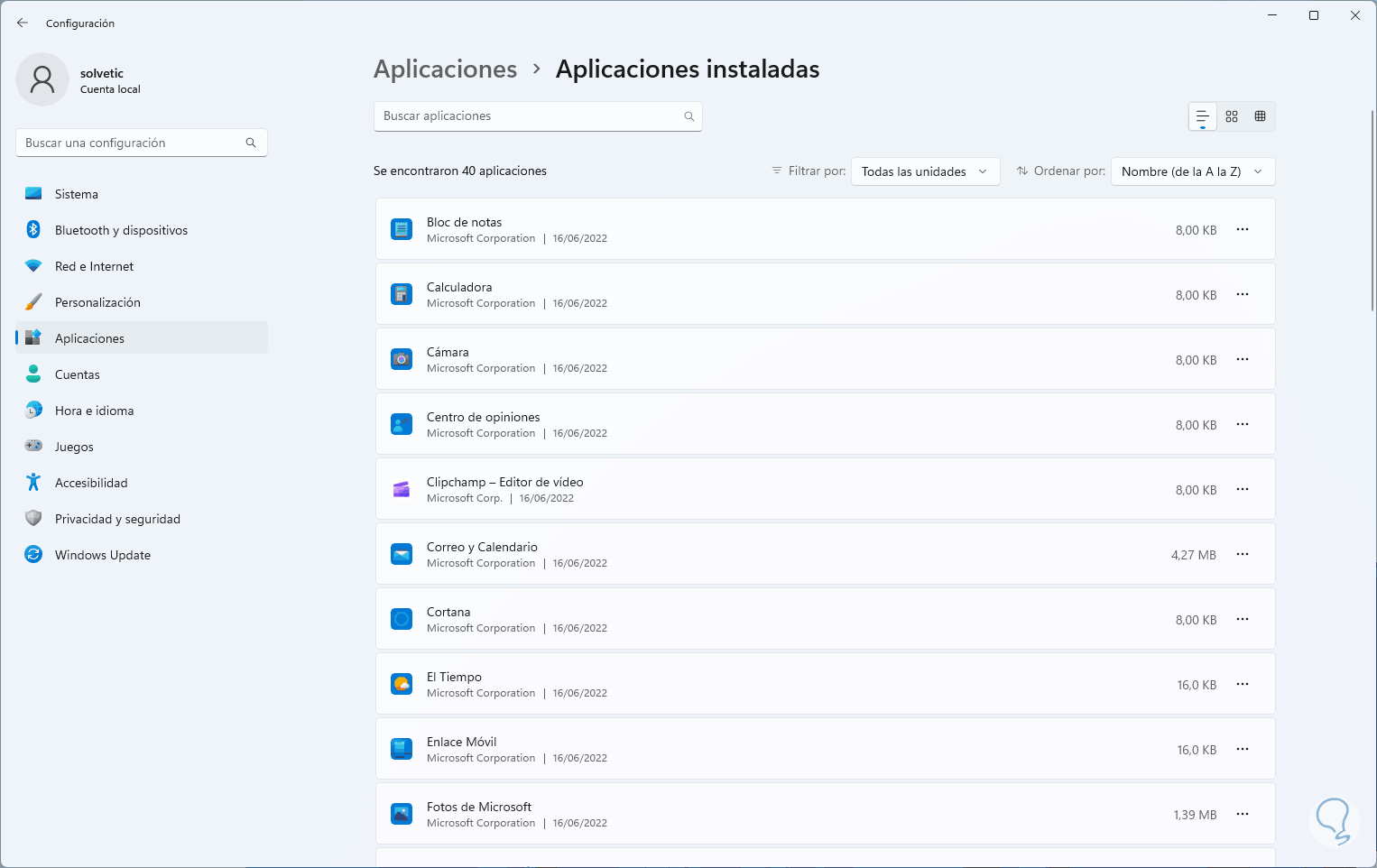Open Hora e idioma settings
The width and height of the screenshot is (1377, 868).
(142, 411)
